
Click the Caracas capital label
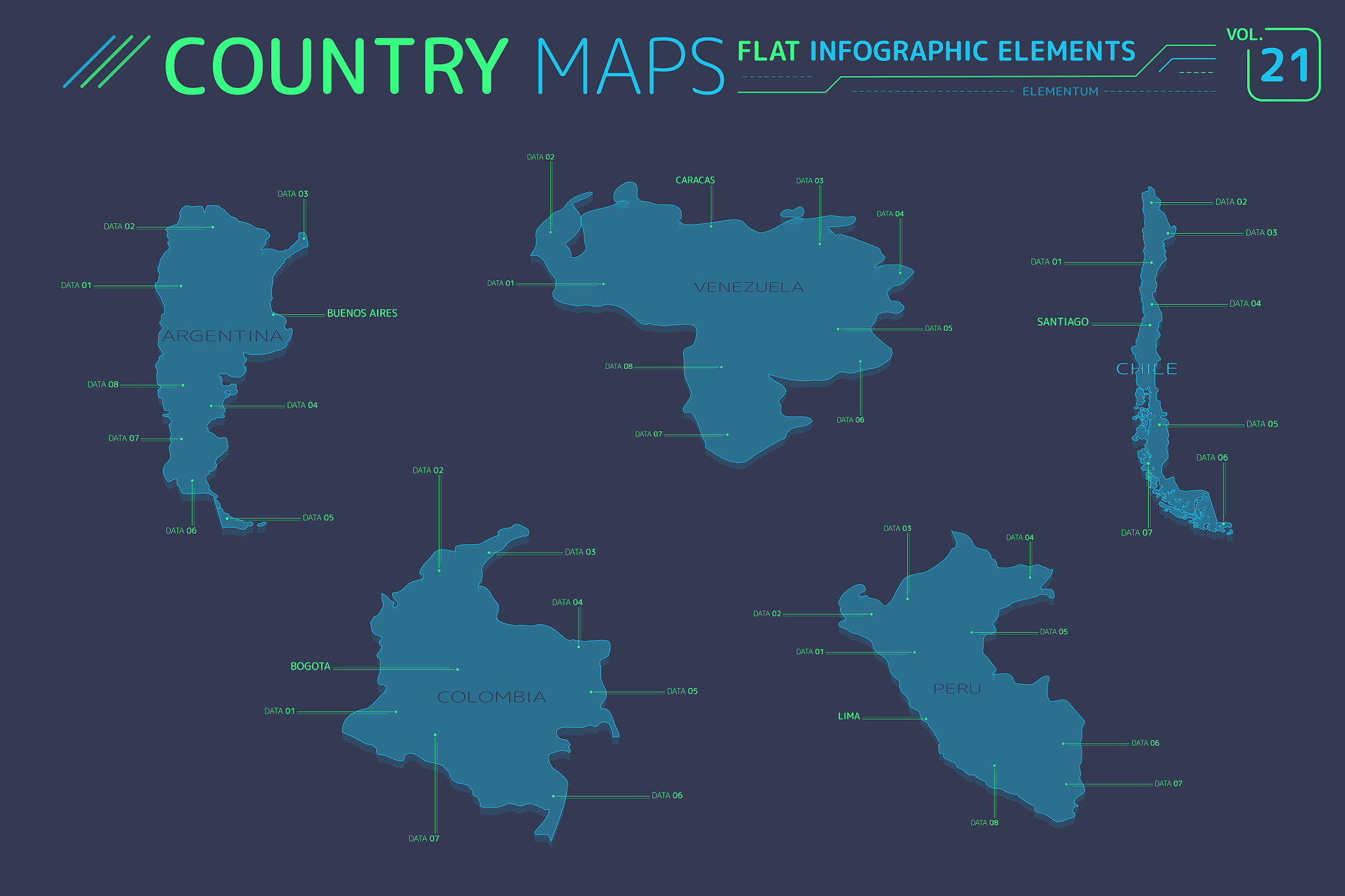(695, 181)
